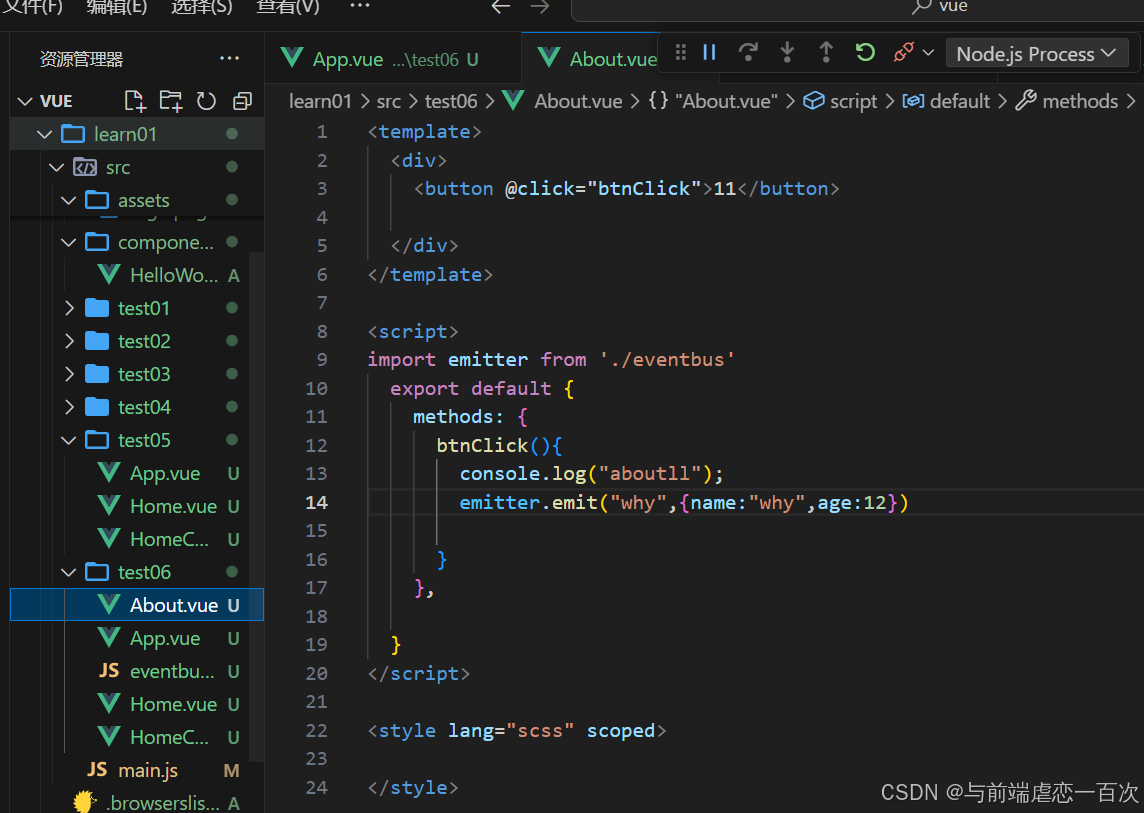Click debug Step Into icon
Viewport: 1144px width, 813px height.
786,53
